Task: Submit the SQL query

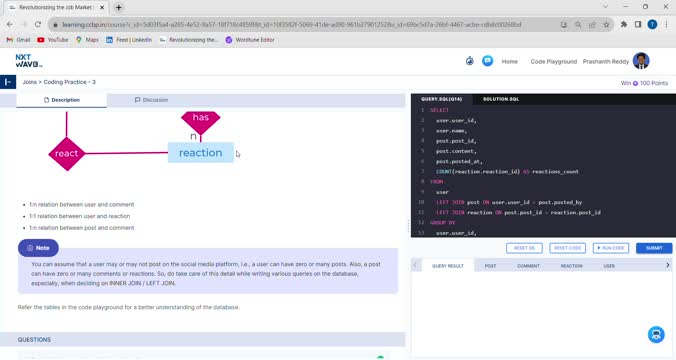Action: tap(654, 248)
